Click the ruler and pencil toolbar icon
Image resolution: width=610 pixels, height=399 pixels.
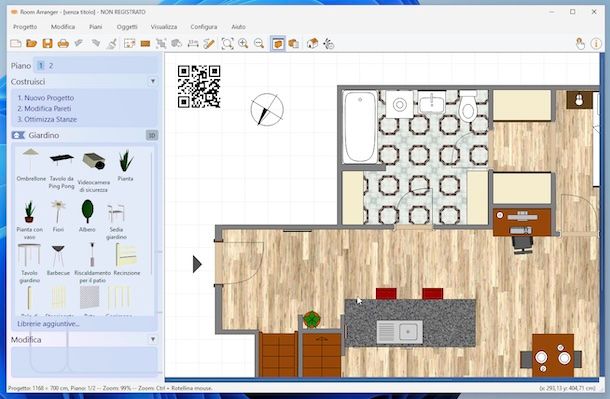(x=209, y=44)
